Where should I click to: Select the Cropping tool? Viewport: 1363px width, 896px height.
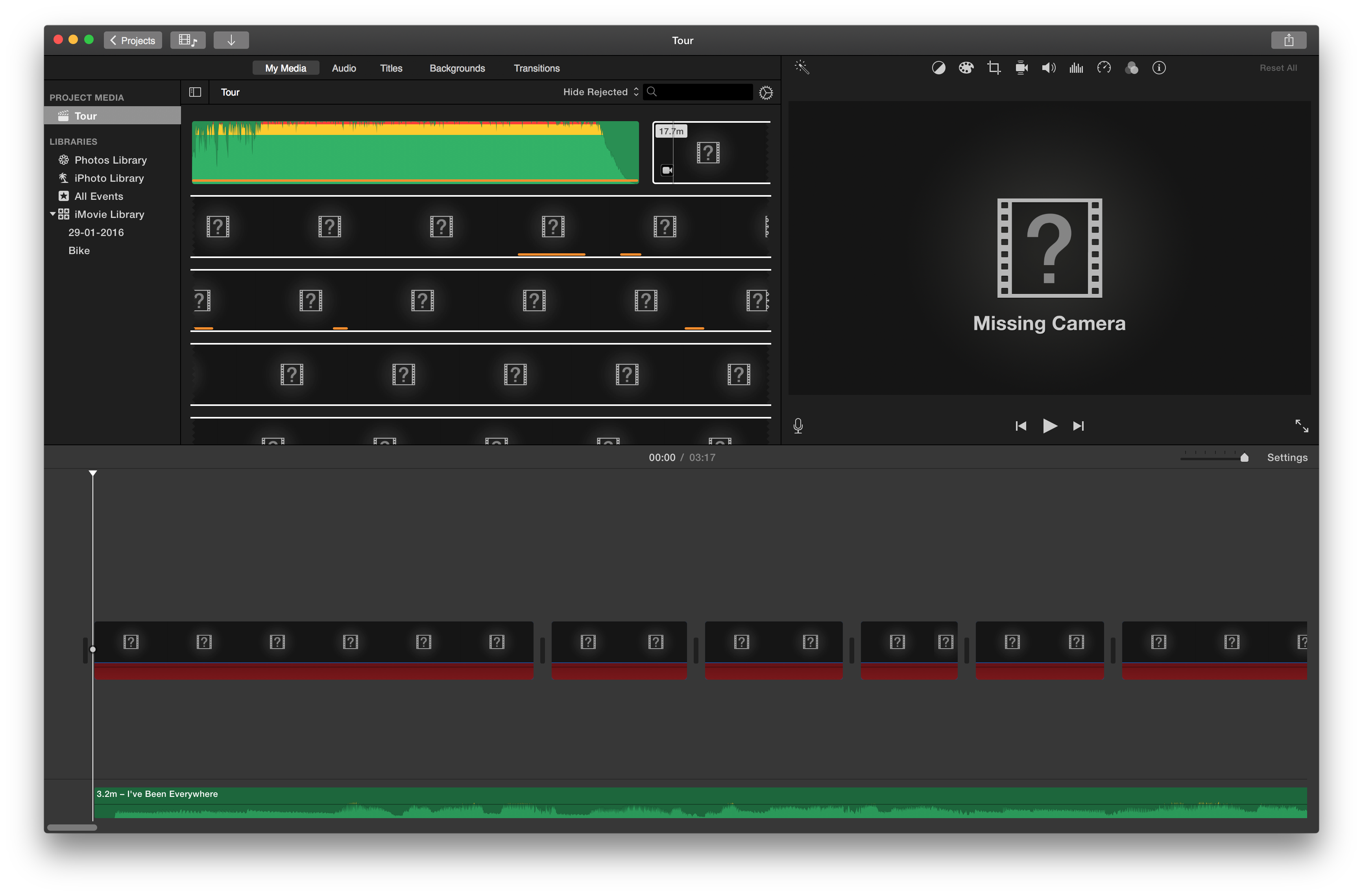click(x=994, y=68)
